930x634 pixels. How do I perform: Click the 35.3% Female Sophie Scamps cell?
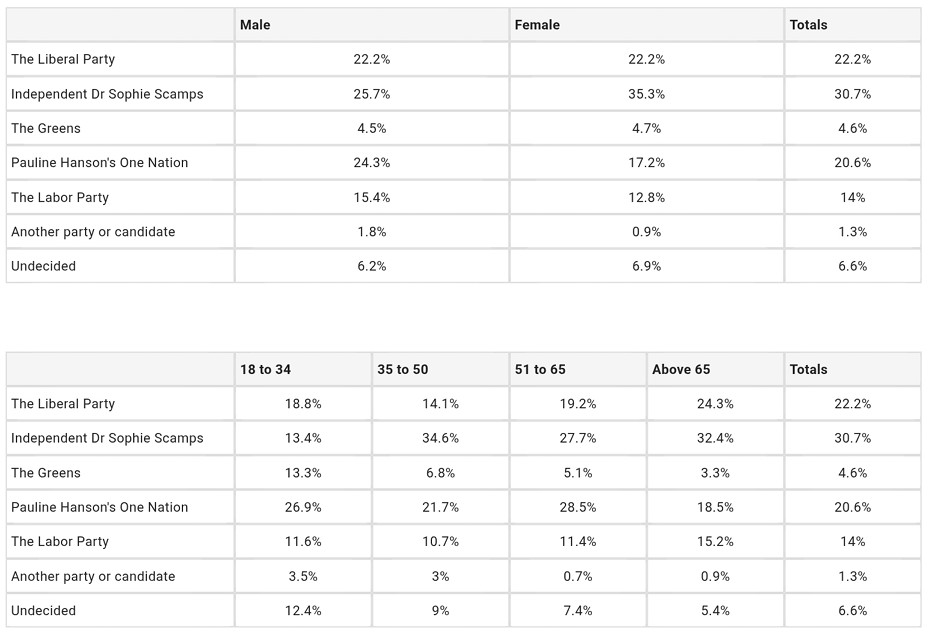pos(646,94)
